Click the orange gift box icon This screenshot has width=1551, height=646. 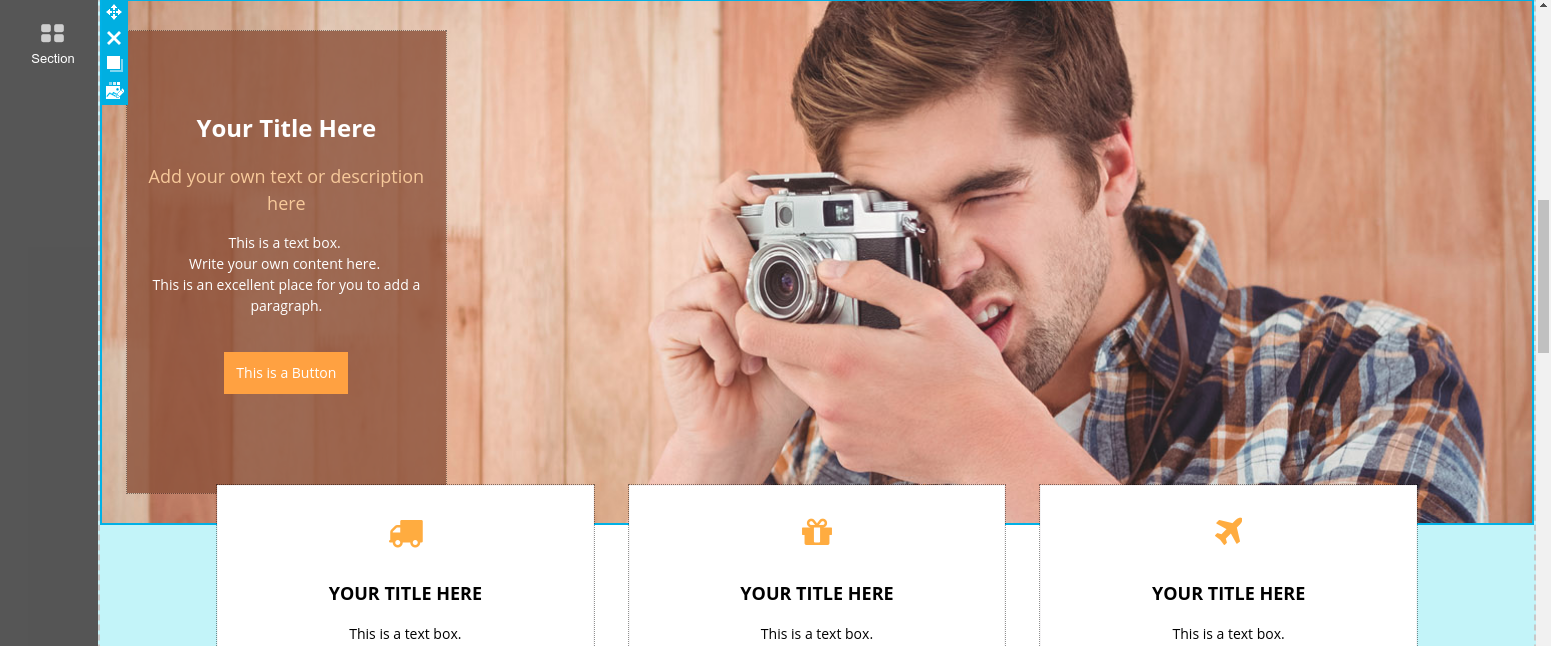817,531
